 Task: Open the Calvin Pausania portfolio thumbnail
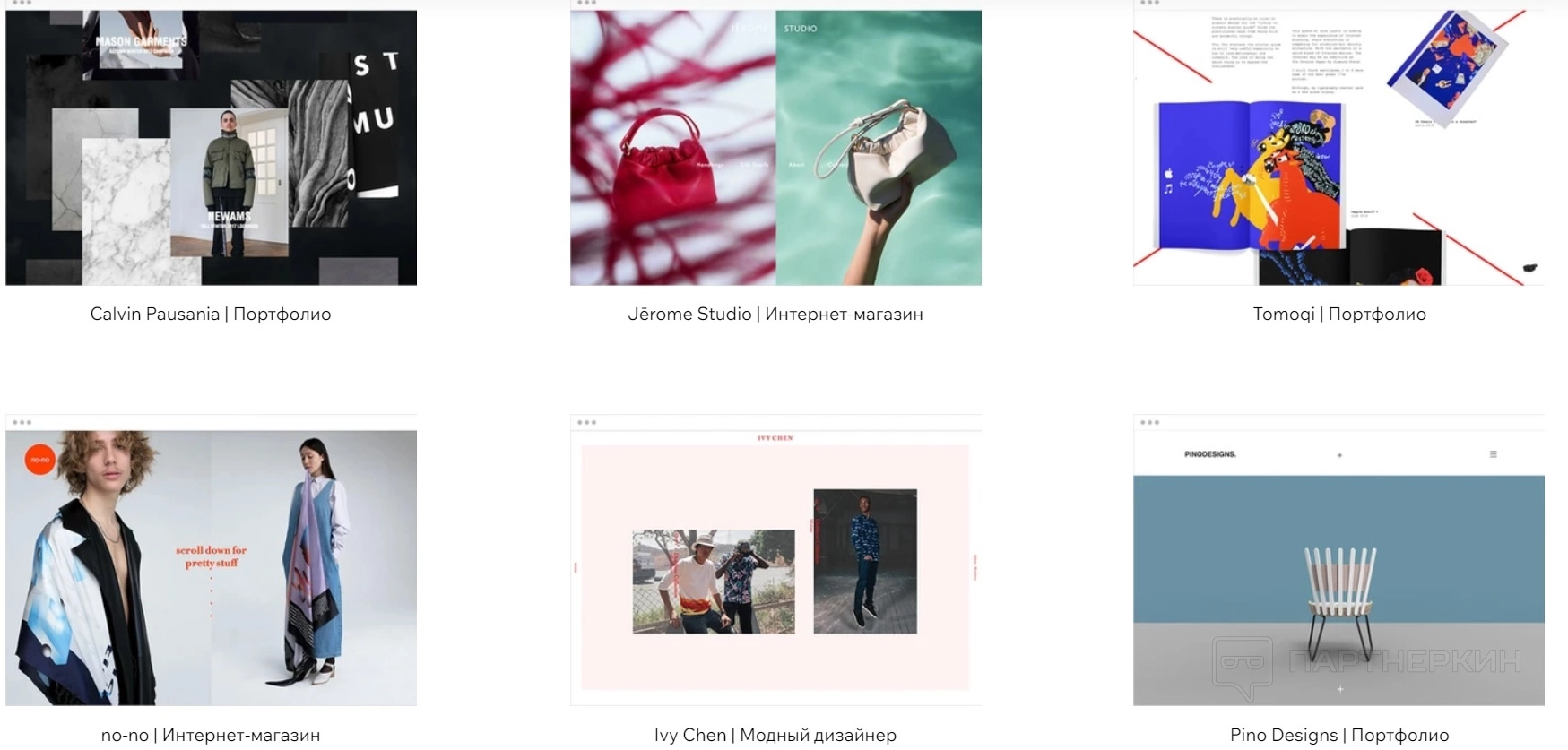(211, 148)
